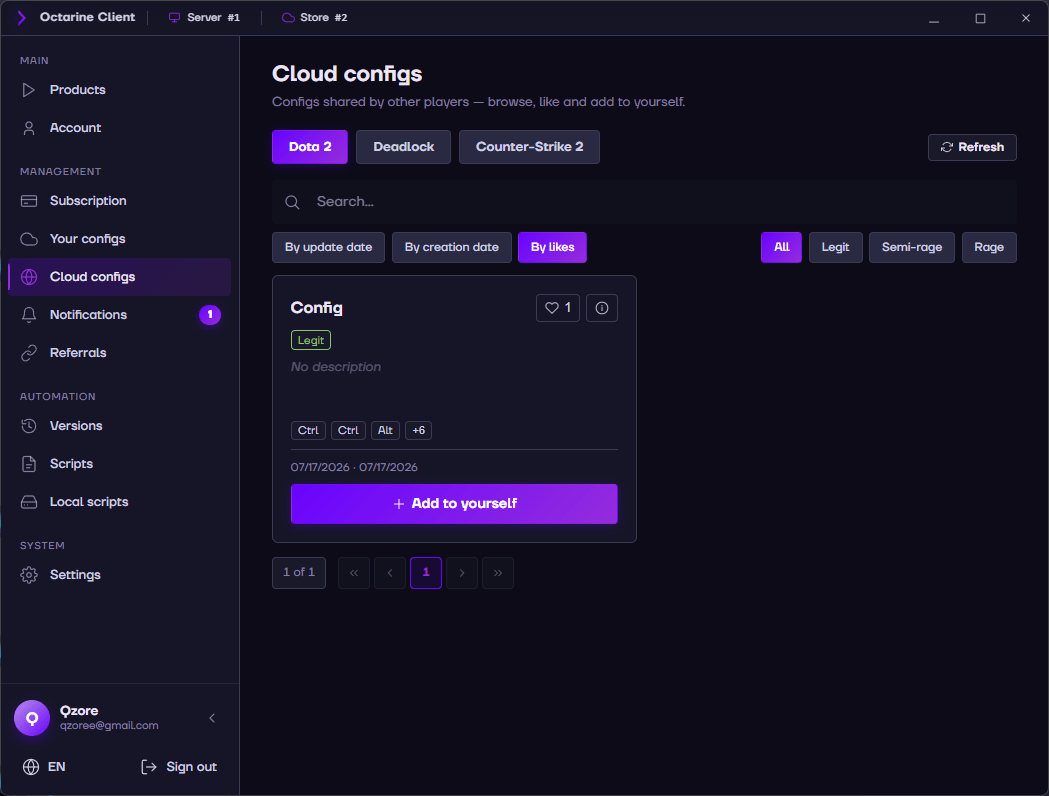Image resolution: width=1049 pixels, height=796 pixels.
Task: Like the Config using the heart icon
Action: coord(551,308)
